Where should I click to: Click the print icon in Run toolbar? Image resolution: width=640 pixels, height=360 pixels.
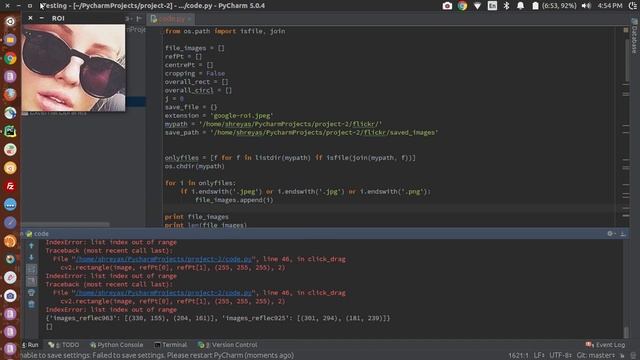(x=31, y=293)
